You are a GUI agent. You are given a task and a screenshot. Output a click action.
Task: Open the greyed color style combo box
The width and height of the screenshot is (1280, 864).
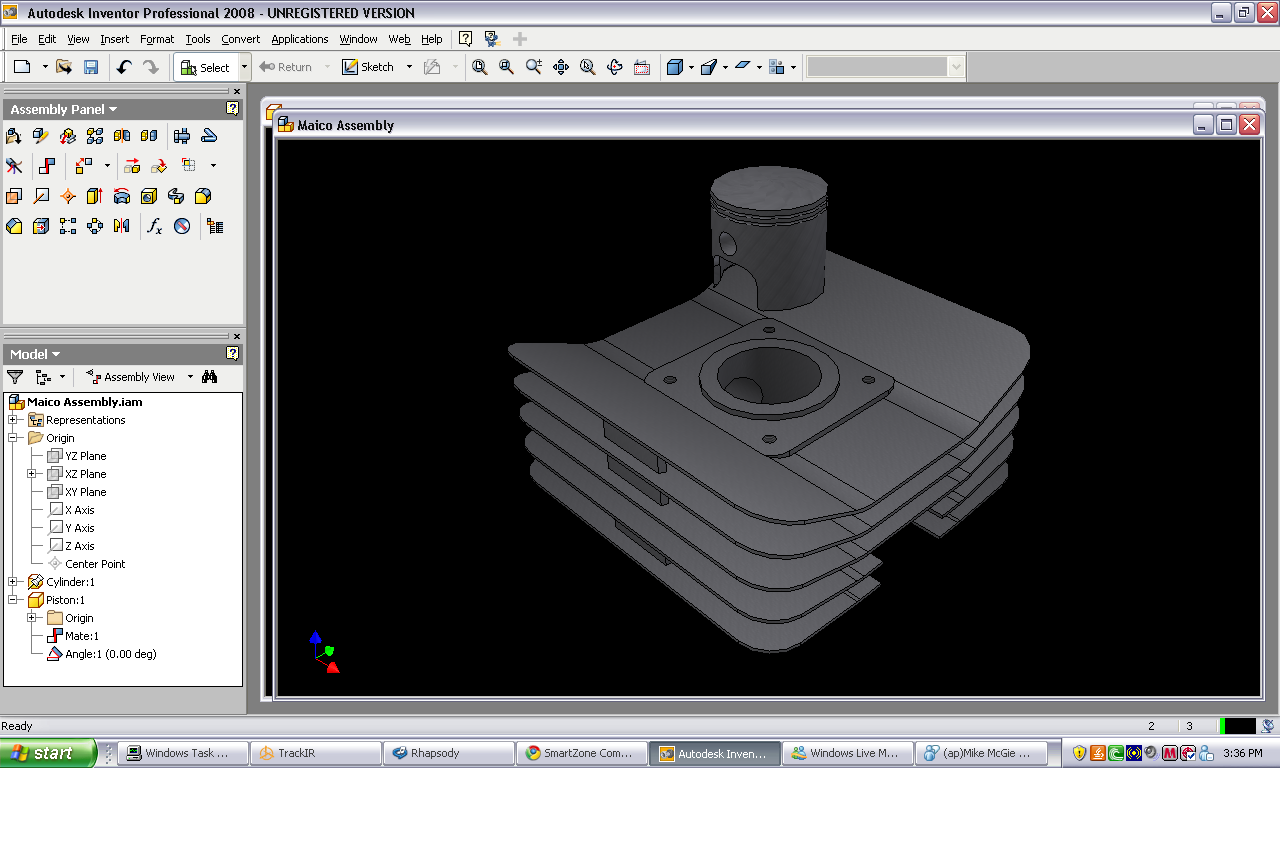pos(886,67)
